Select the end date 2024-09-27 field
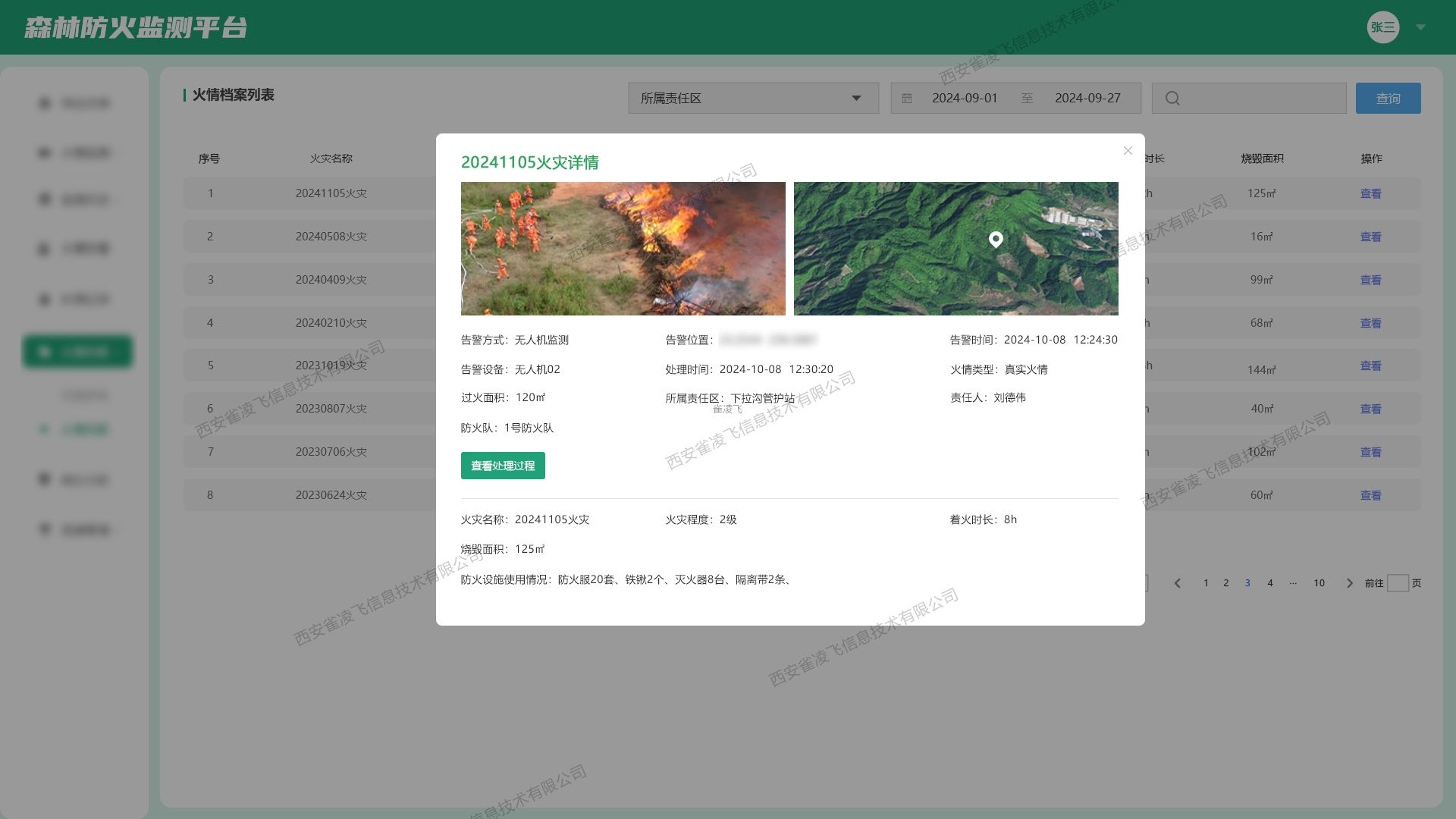1456x819 pixels. (1087, 99)
